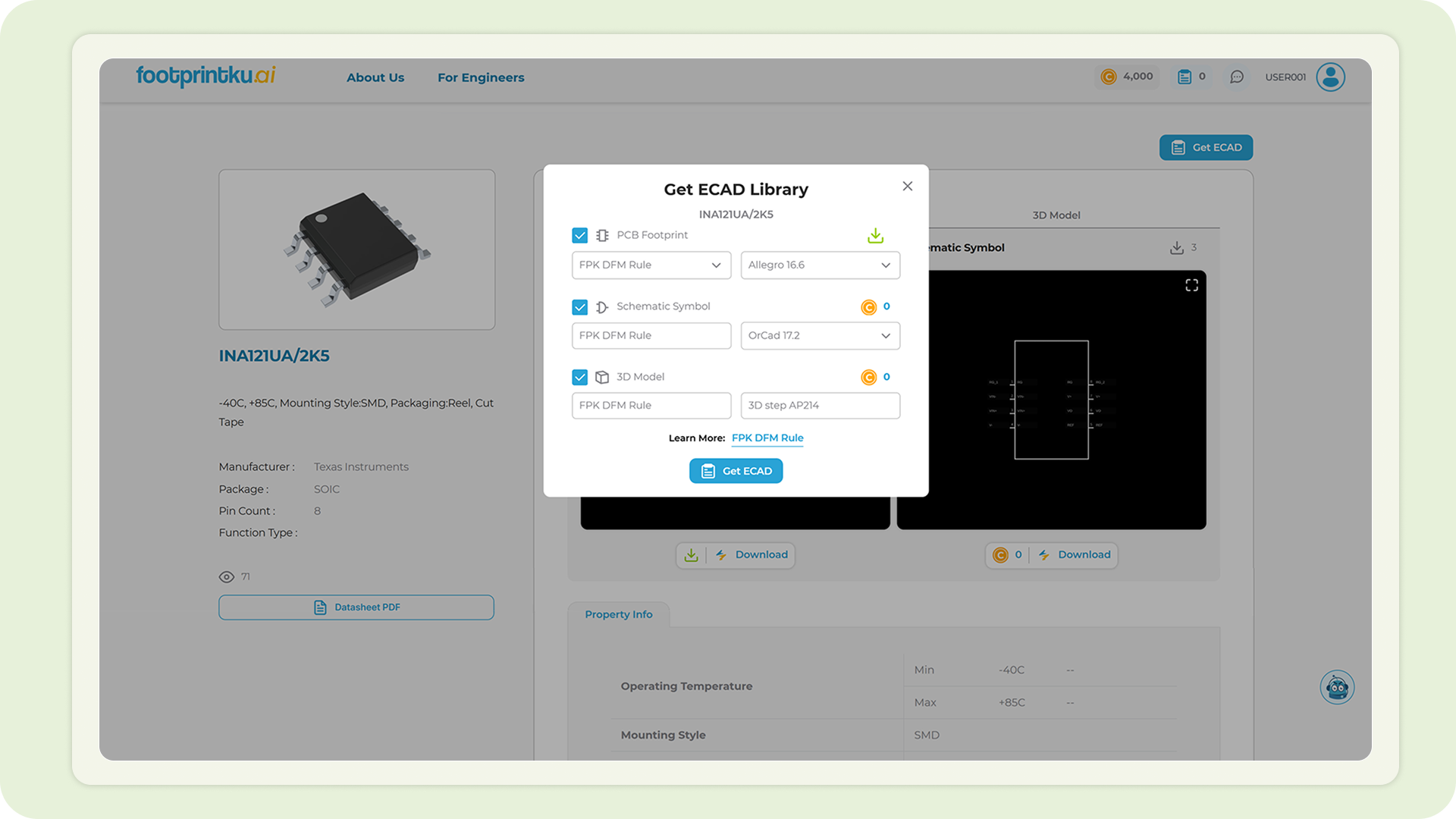
Task: Open the FPK DFM Rule learn more link
Action: (x=767, y=438)
